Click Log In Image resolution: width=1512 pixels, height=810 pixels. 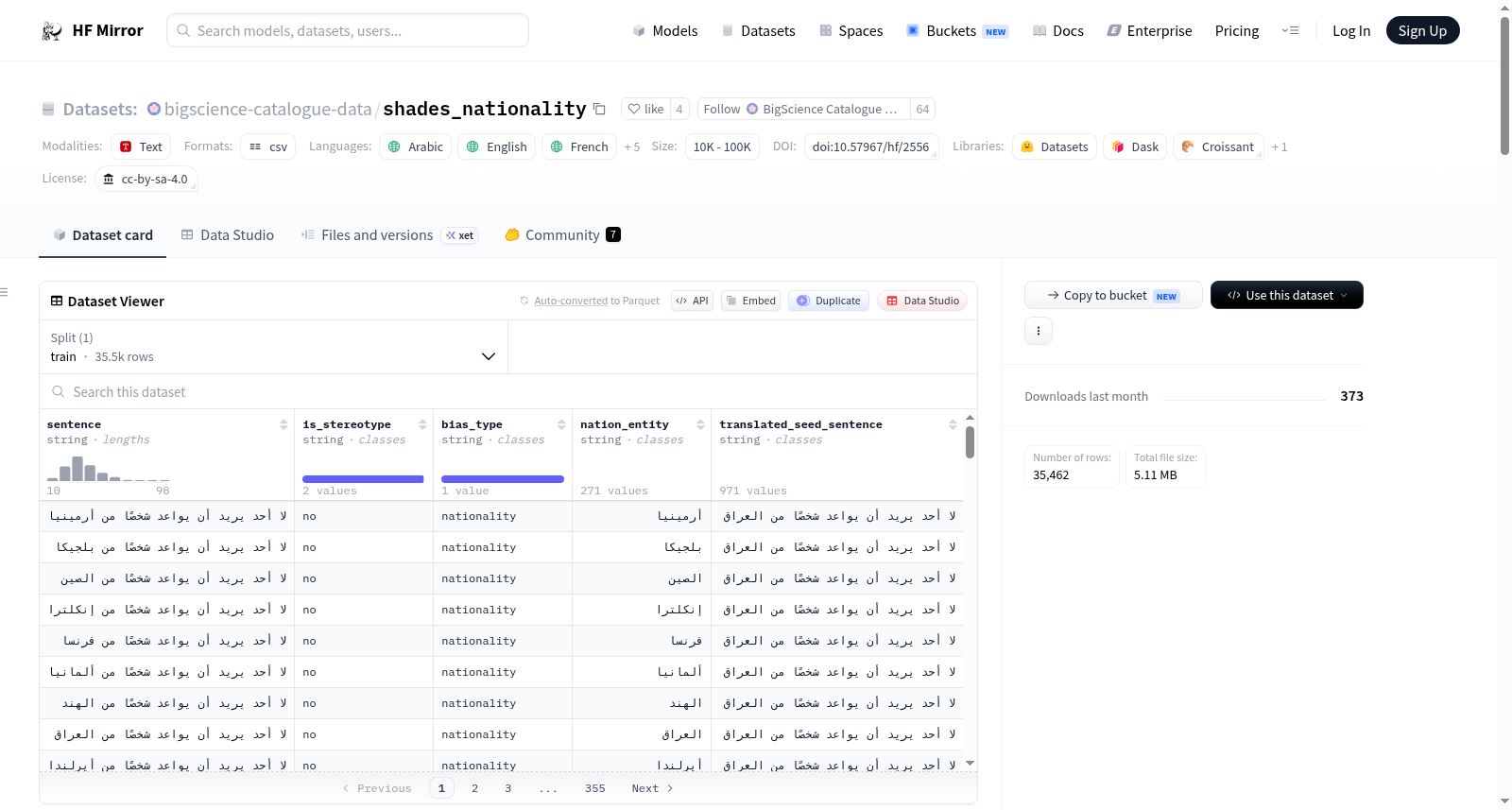coord(1351,31)
